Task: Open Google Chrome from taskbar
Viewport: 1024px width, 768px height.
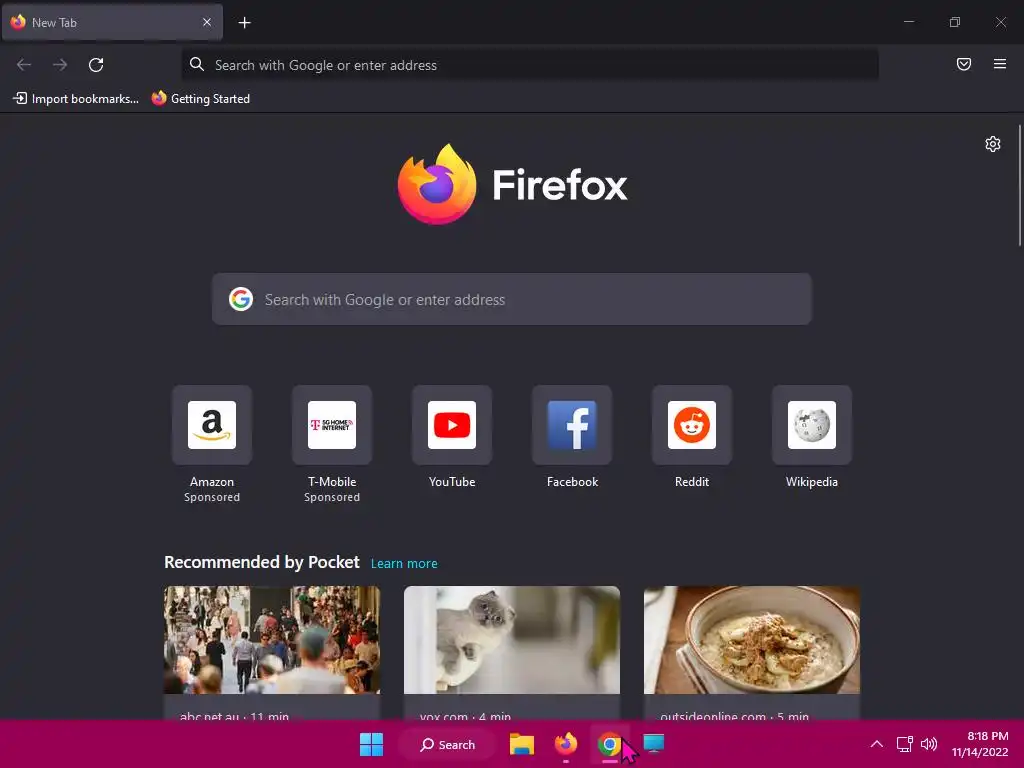Action: [609, 744]
